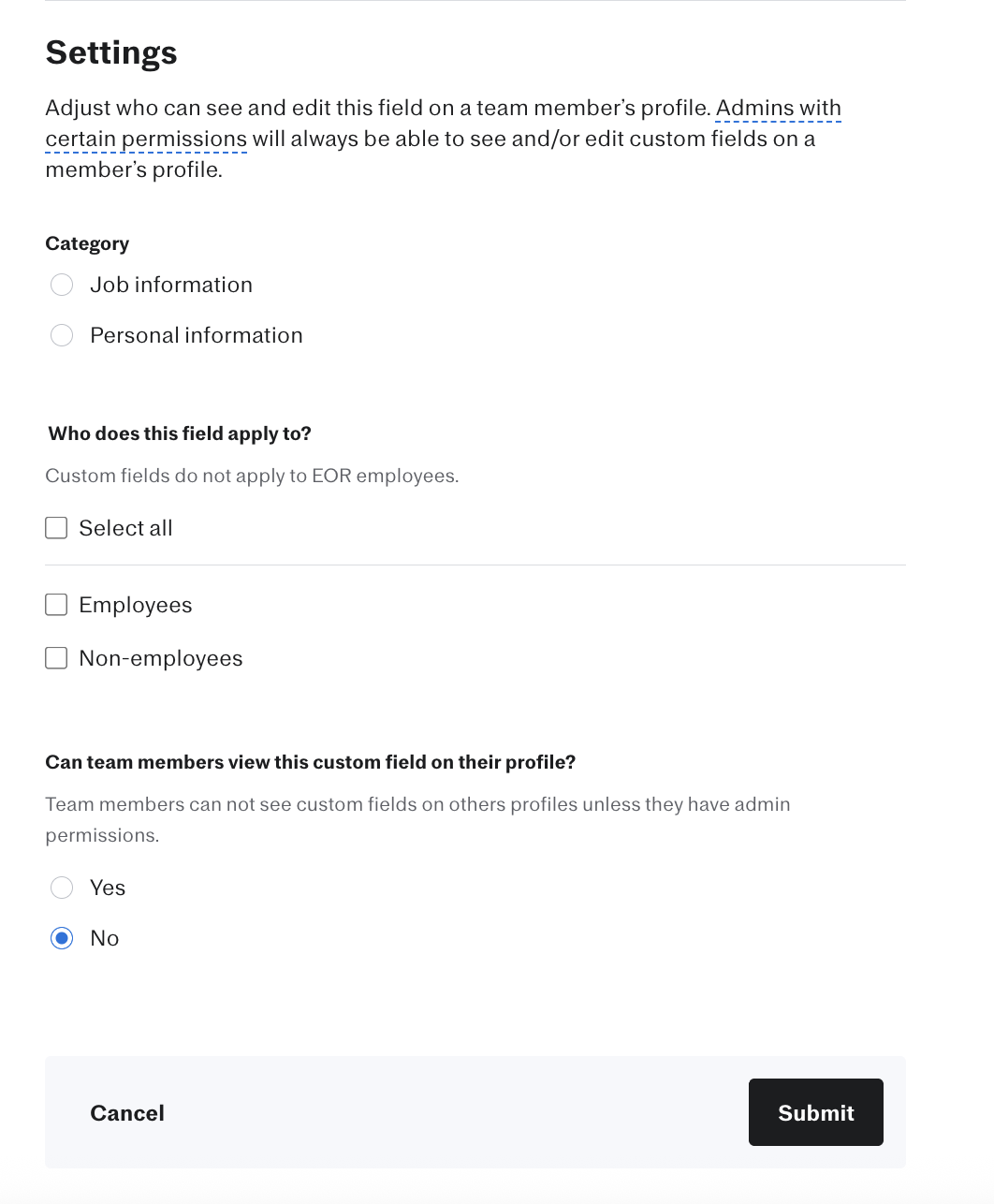Viewport: 994px width, 1204px height.
Task: Click the "No" option label text
Action: (105, 938)
